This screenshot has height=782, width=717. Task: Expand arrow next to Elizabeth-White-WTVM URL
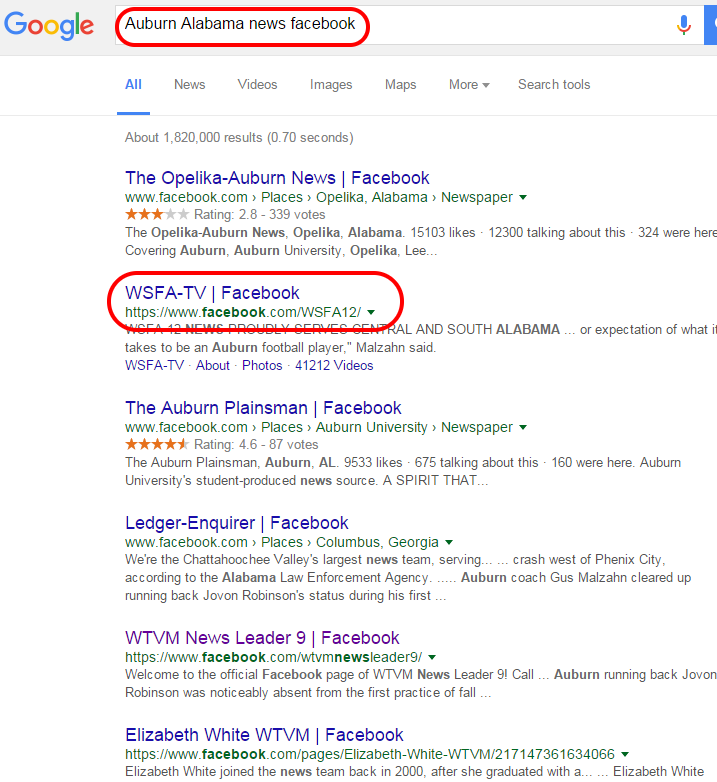tap(625, 755)
